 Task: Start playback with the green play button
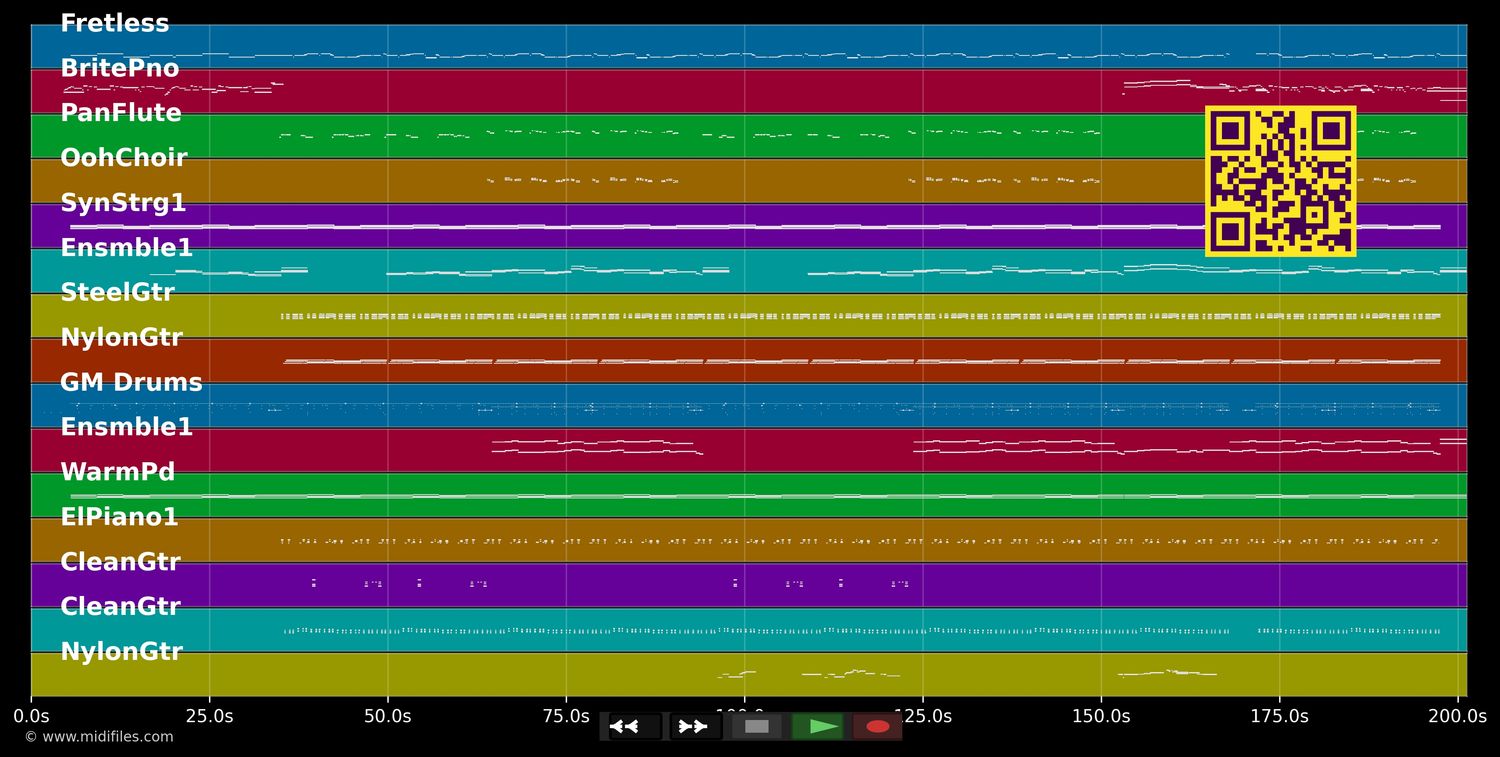point(818,726)
